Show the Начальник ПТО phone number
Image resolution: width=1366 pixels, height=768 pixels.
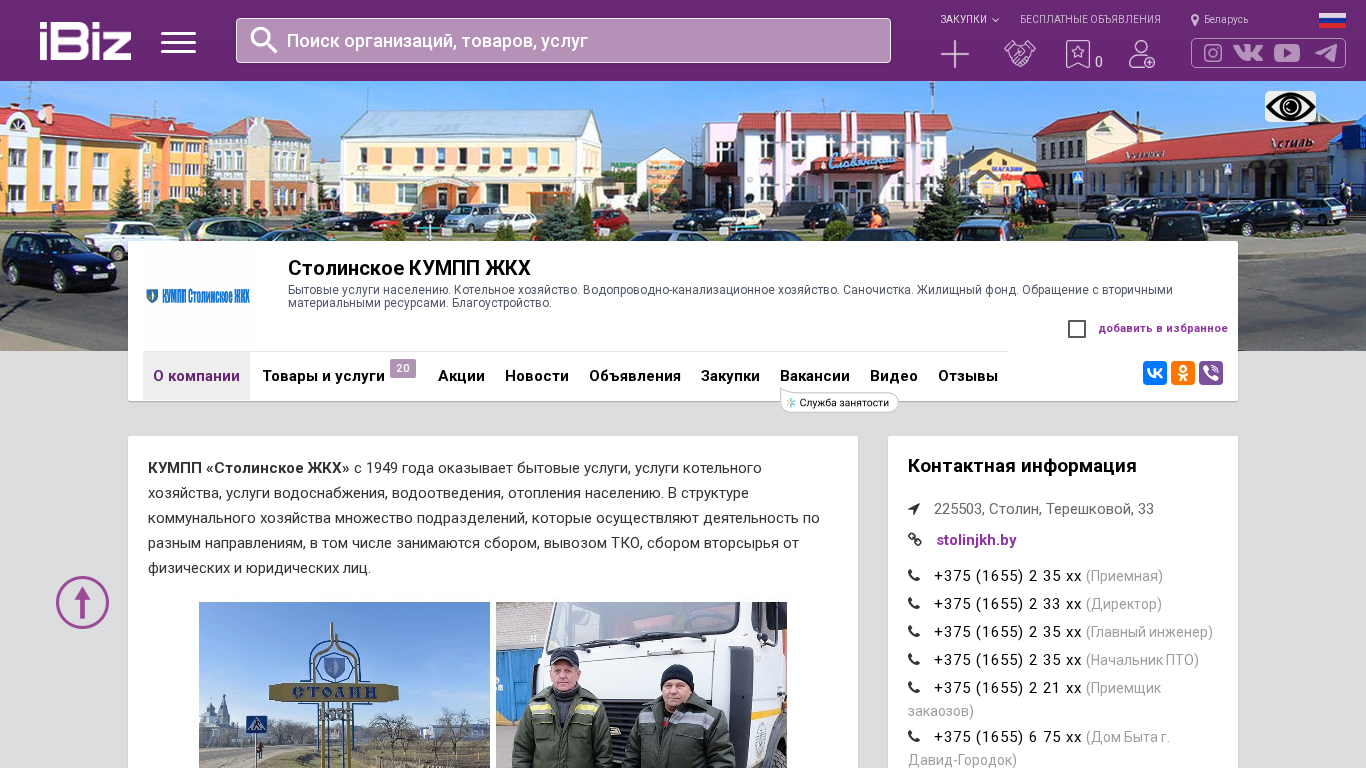point(1008,660)
